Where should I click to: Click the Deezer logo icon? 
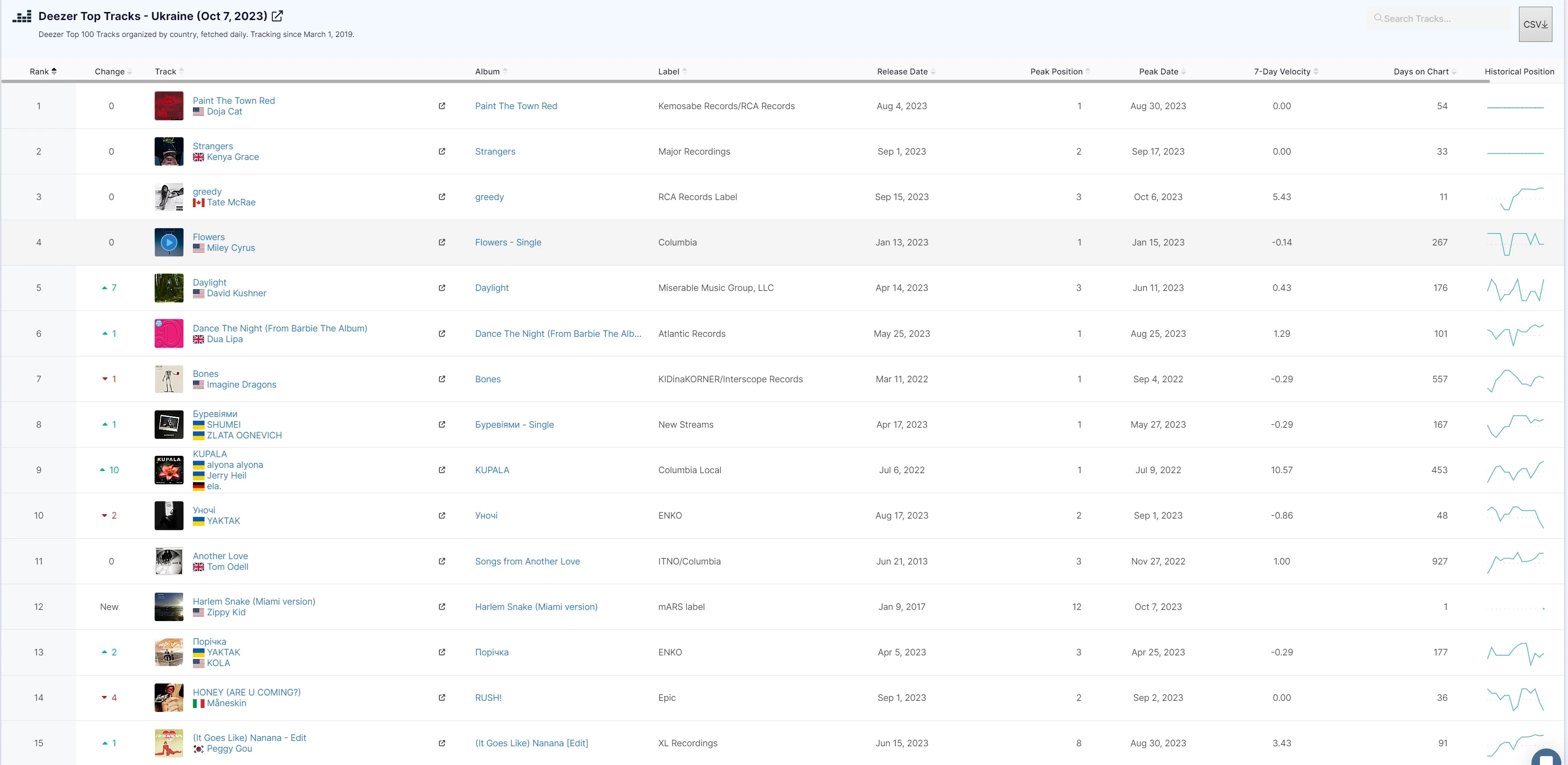pos(22,16)
